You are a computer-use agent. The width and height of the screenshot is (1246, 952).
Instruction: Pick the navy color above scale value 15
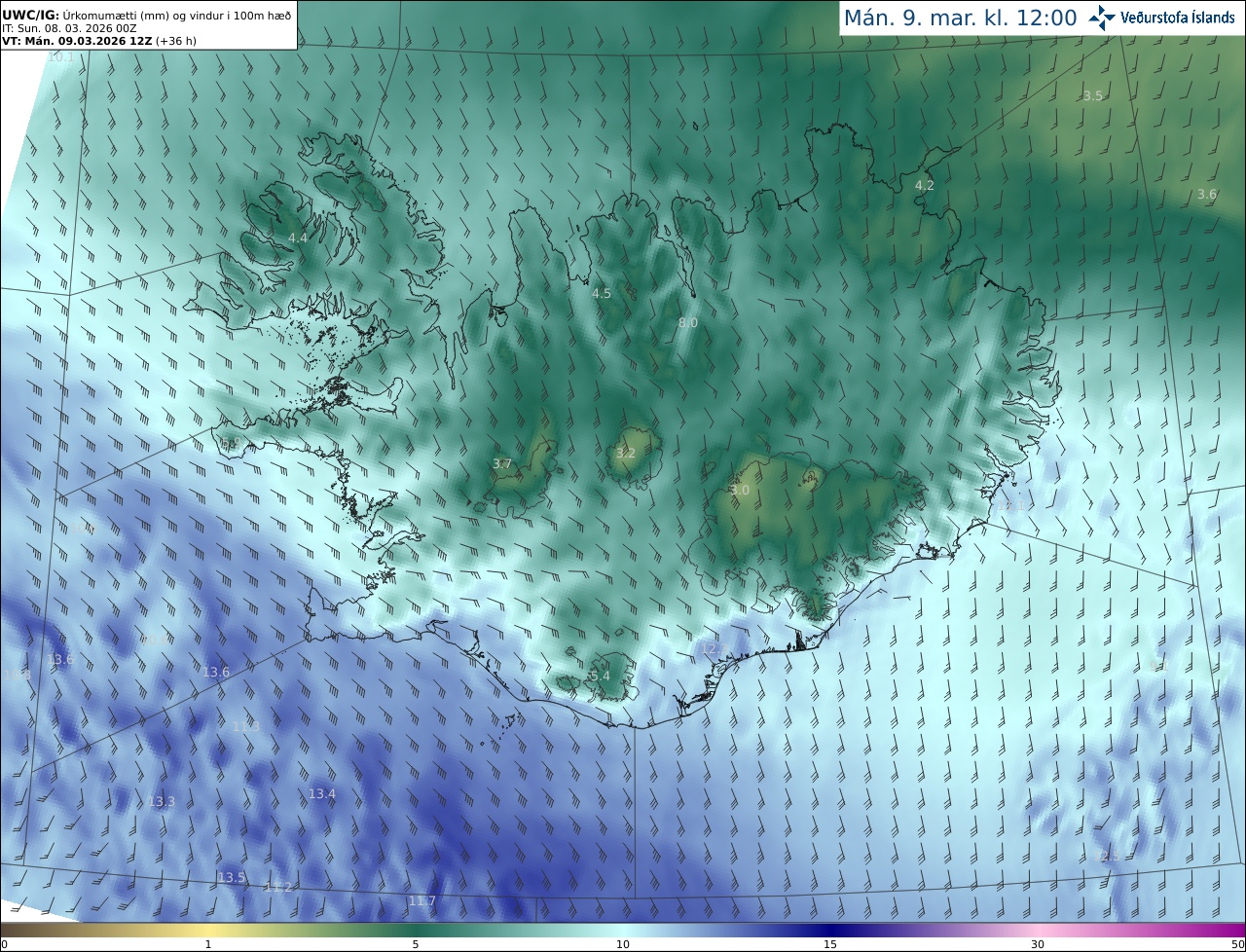click(830, 930)
